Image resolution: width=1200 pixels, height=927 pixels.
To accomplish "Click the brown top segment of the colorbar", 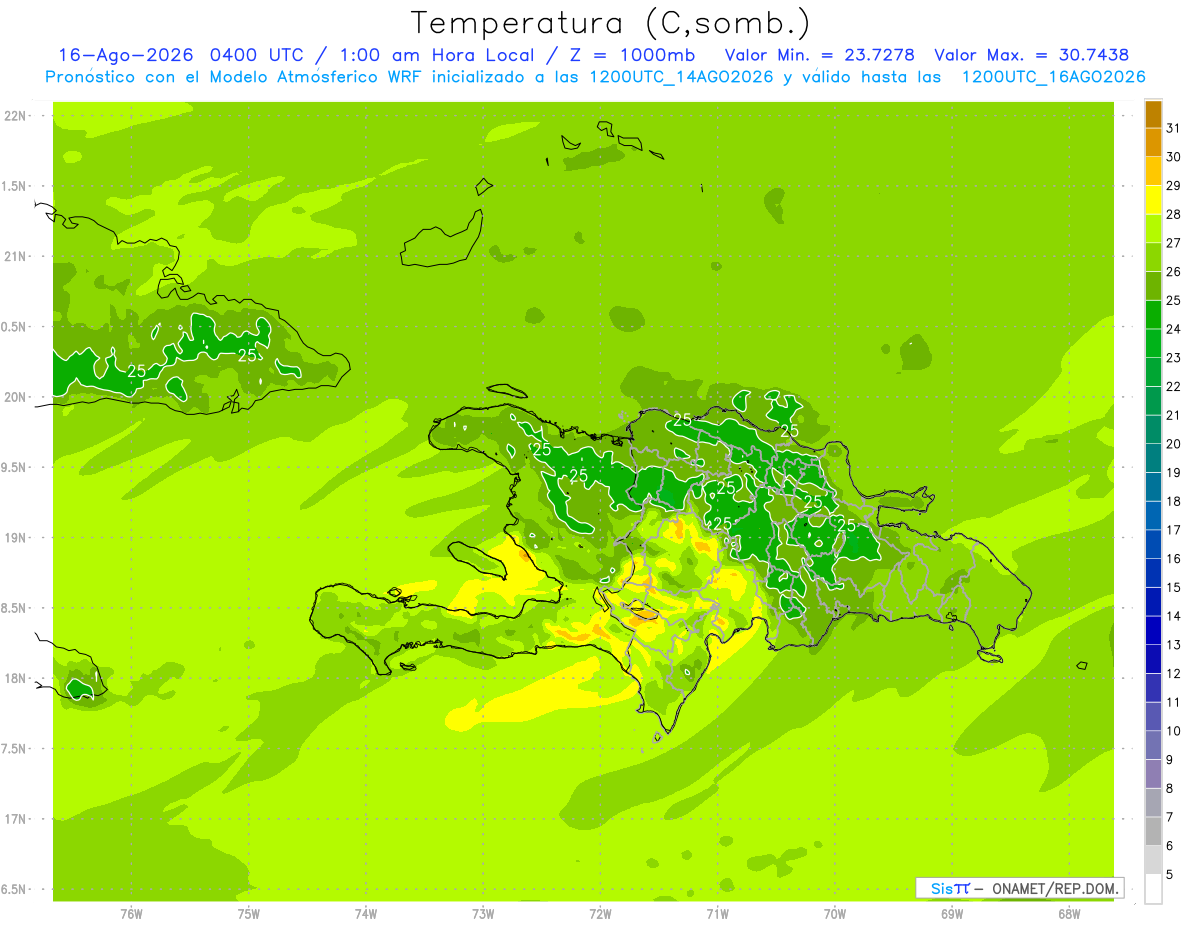I will (x=1153, y=113).
